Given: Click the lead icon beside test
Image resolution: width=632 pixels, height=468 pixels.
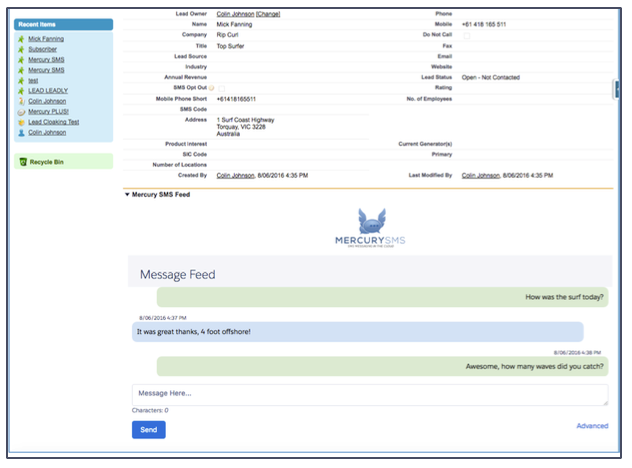Looking at the screenshot, I should coord(21,81).
